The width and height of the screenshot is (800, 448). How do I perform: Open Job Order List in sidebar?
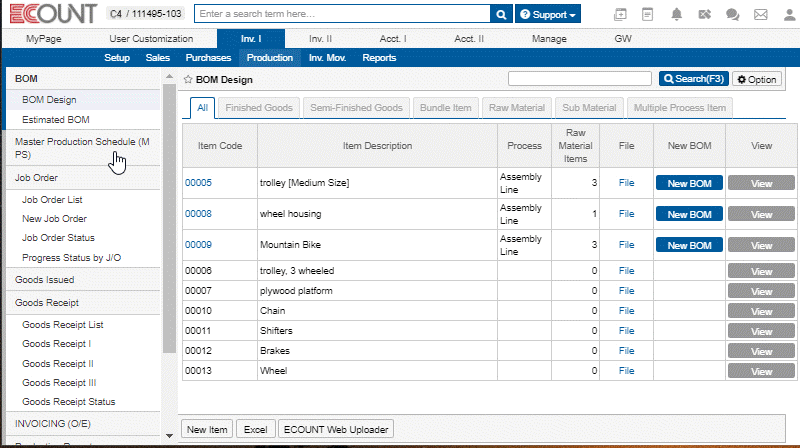[x=52, y=200]
